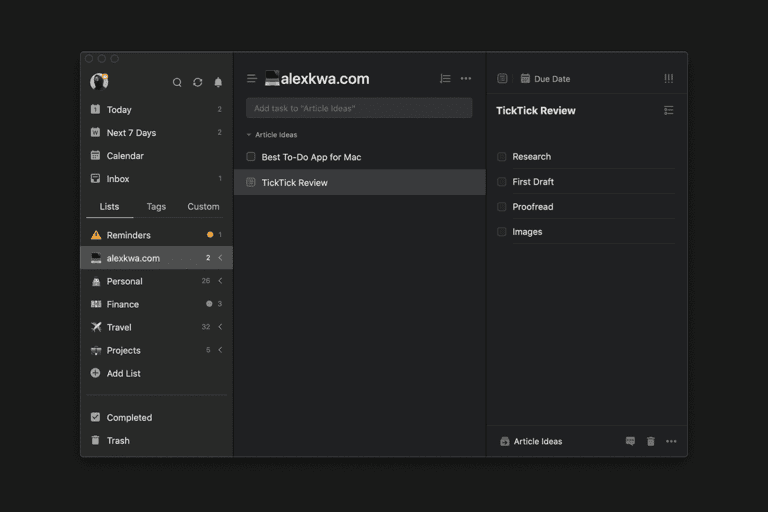Open the notifications bell
Screen dimensions: 768x512
click(x=218, y=82)
